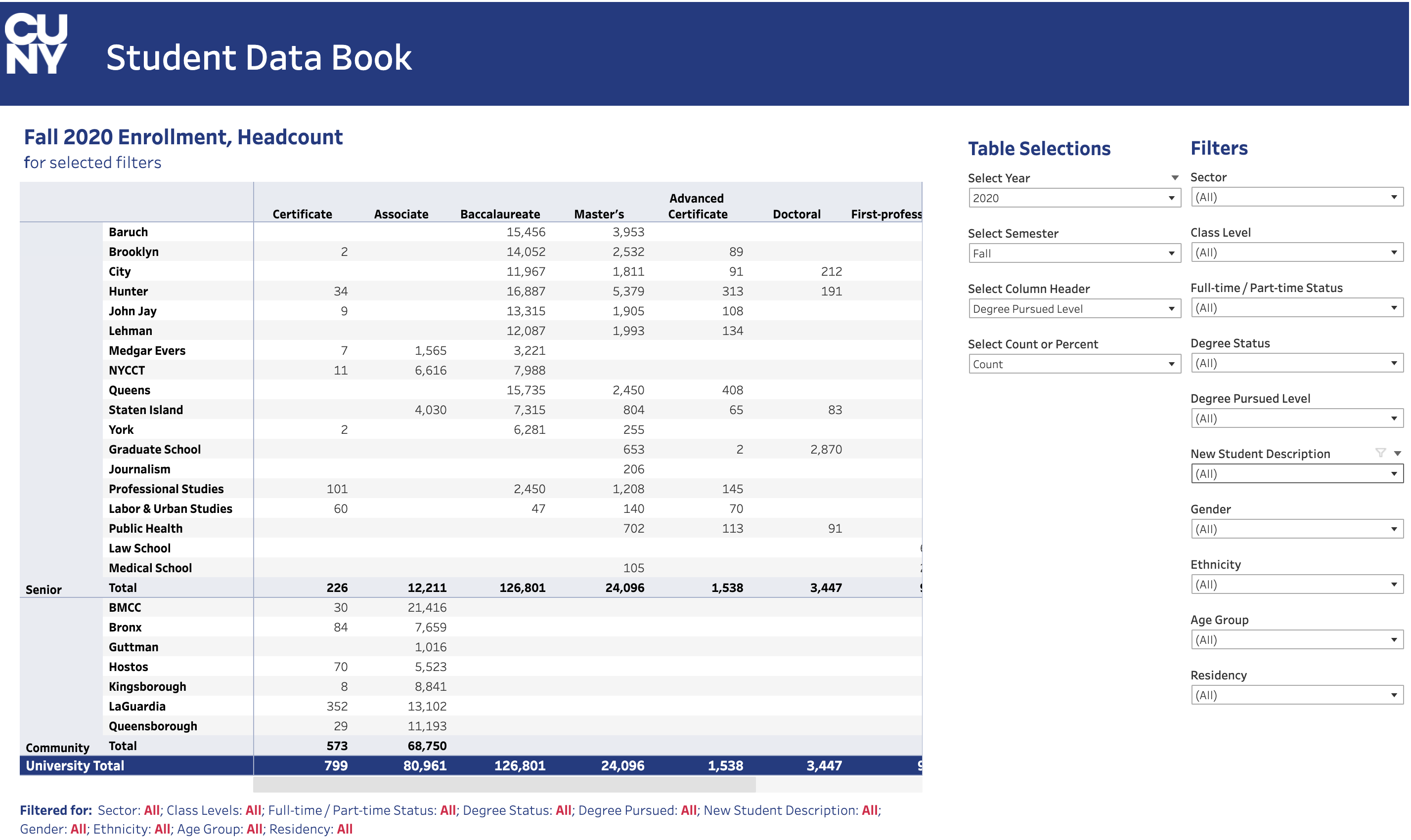
Task: Click the Graduate School row label
Action: (155, 450)
